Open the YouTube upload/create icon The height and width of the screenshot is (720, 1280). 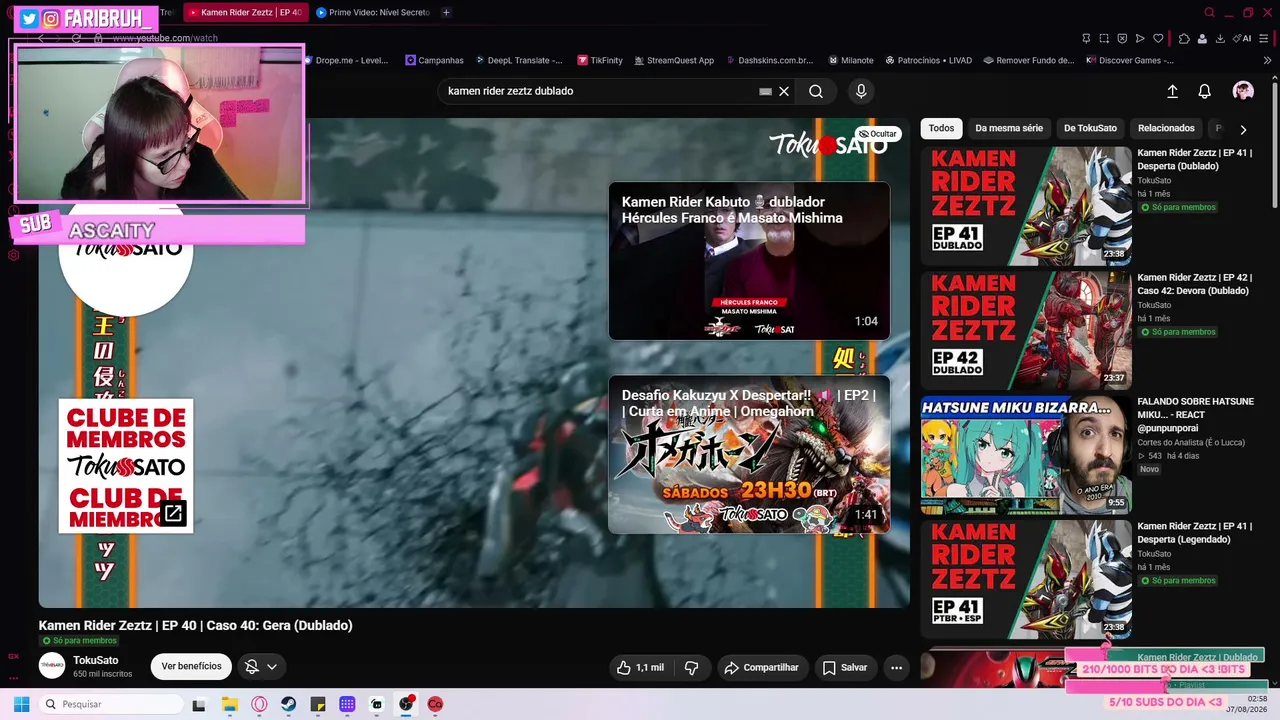[1172, 91]
